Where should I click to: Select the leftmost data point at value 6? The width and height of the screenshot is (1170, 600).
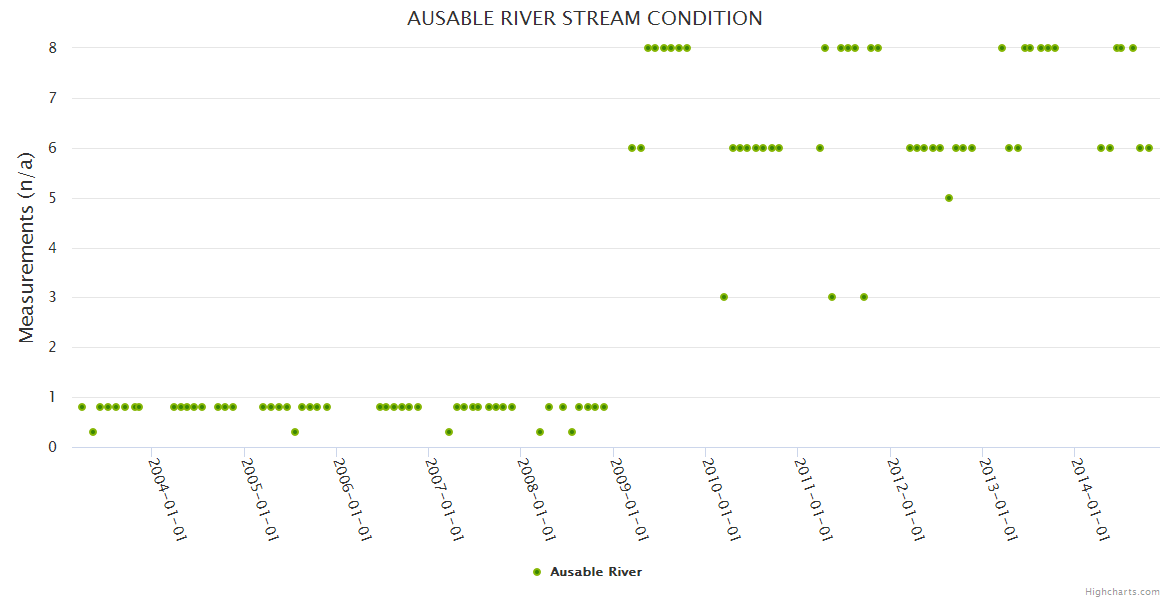pyautogui.click(x=632, y=148)
